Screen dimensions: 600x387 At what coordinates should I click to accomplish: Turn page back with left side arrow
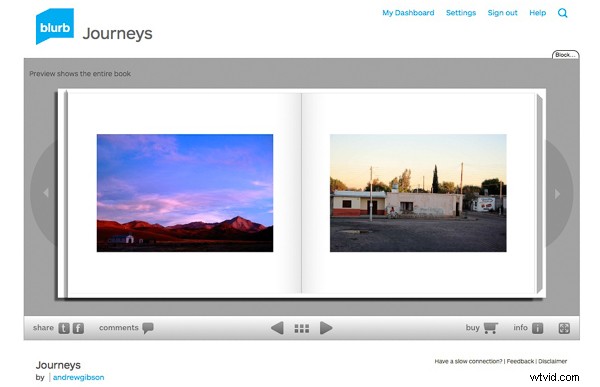pyautogui.click(x=46, y=193)
